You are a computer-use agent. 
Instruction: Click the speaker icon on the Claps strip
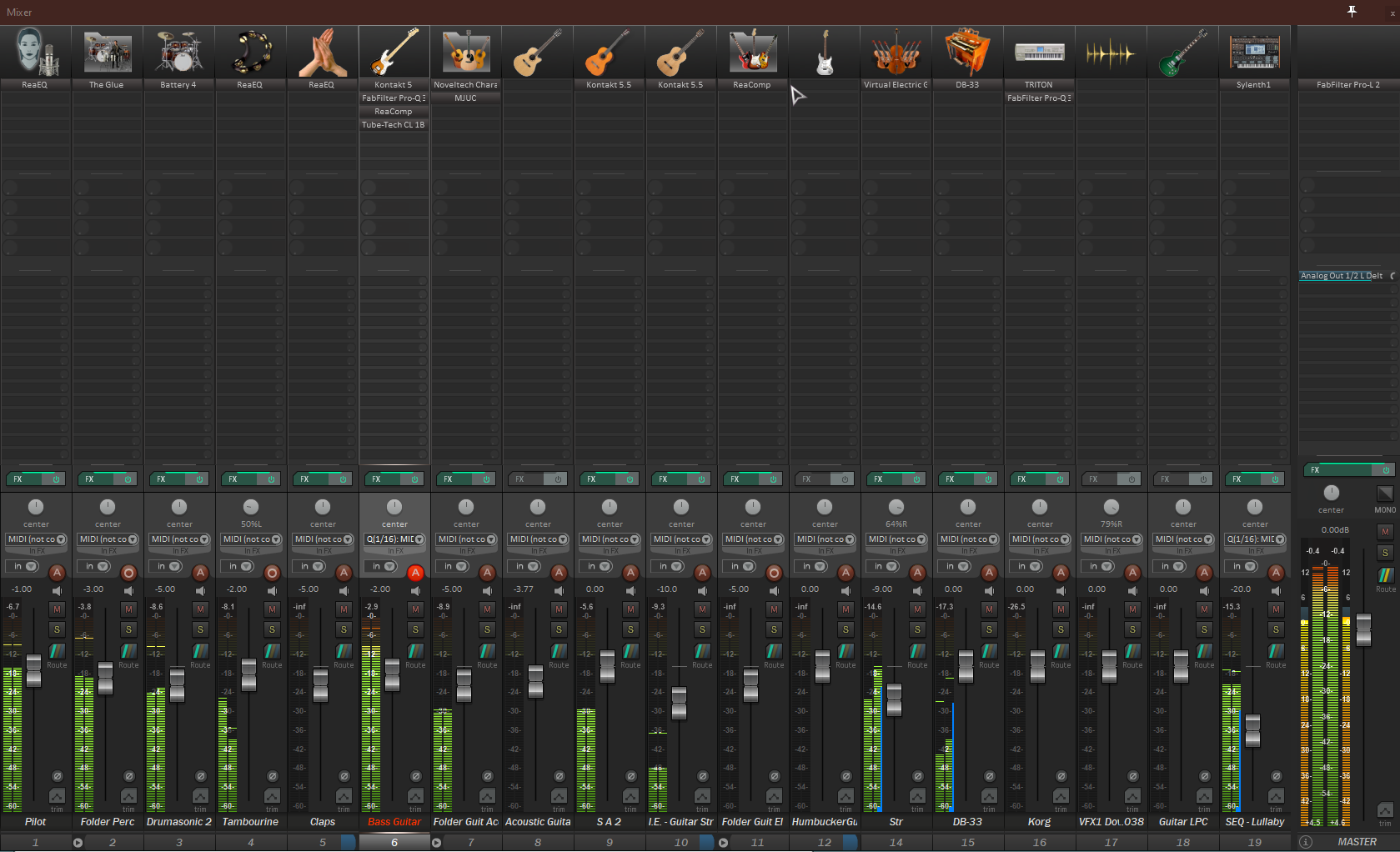[344, 590]
